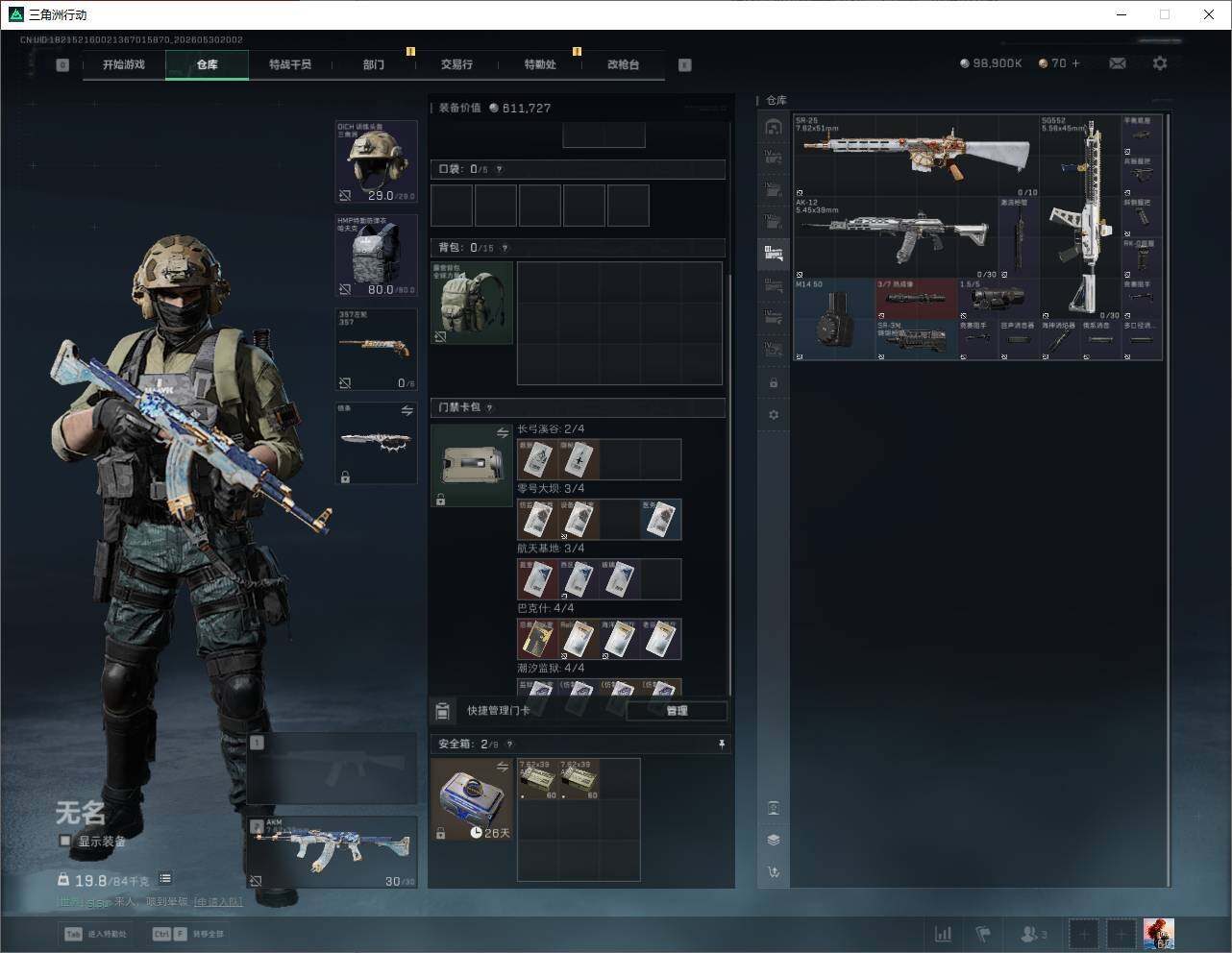
Task: Switch to 开始游戏 tab
Action: pos(124,64)
